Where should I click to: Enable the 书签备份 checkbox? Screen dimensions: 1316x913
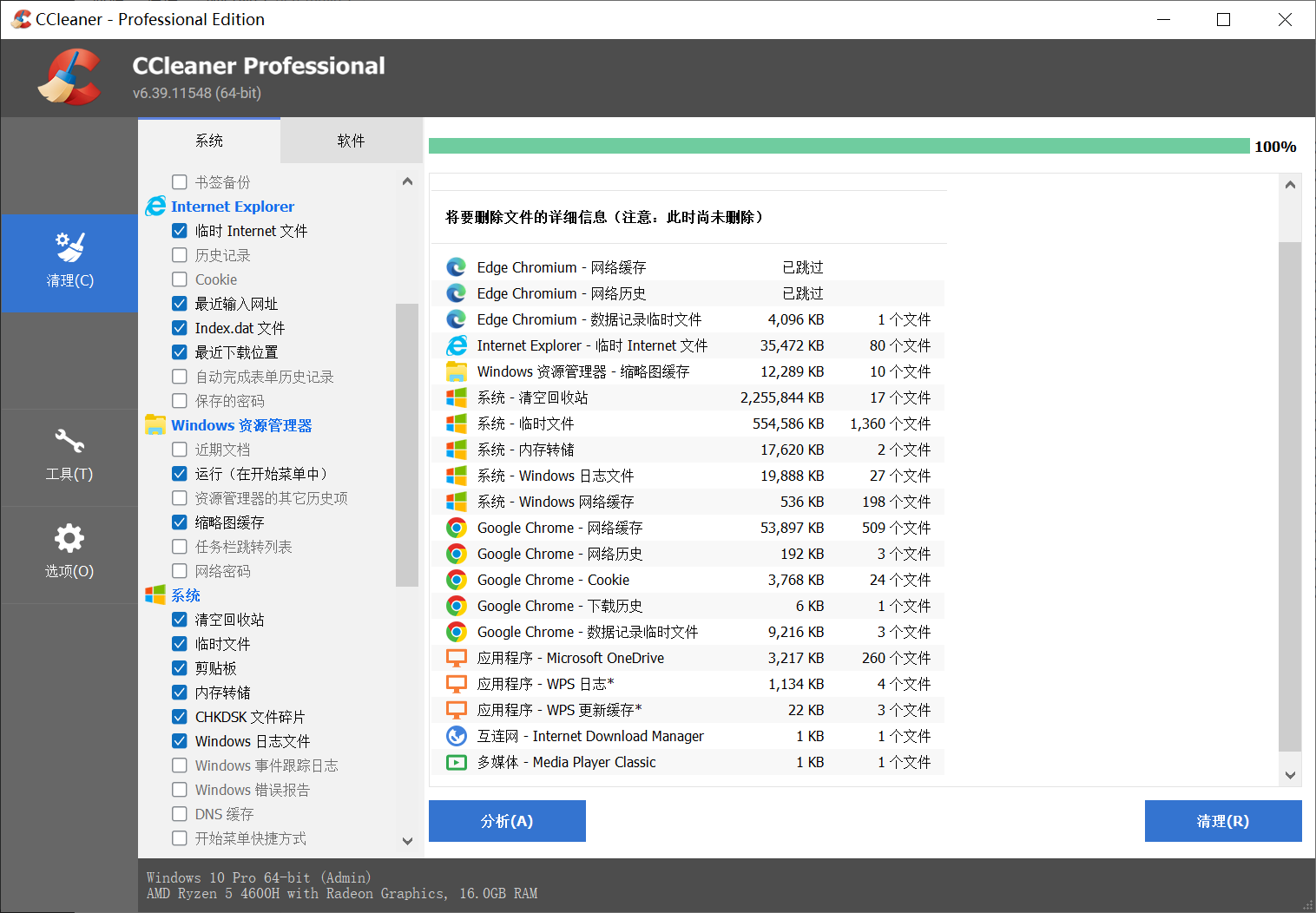pyautogui.click(x=180, y=182)
